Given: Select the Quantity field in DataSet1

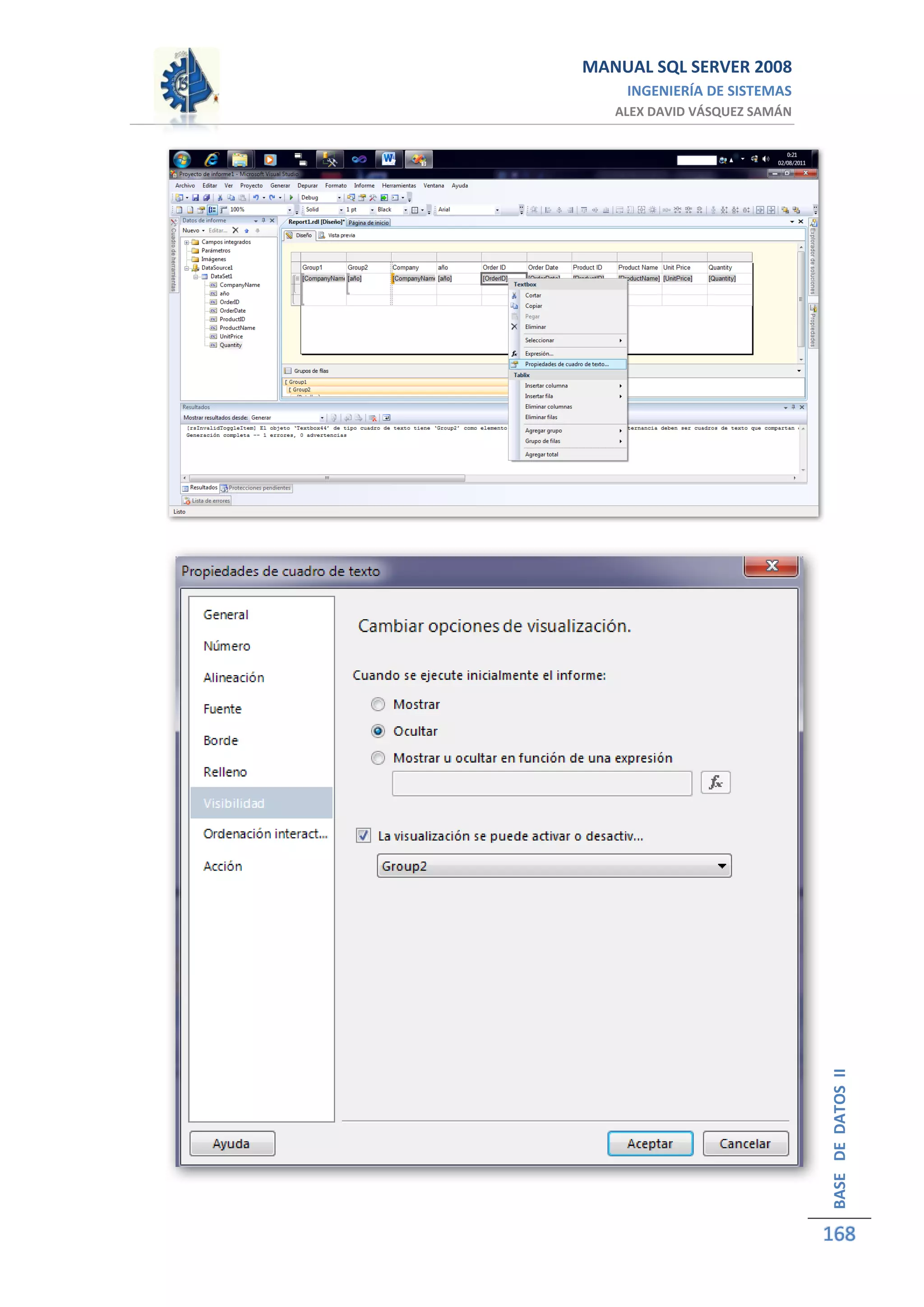Looking at the screenshot, I should click(231, 345).
